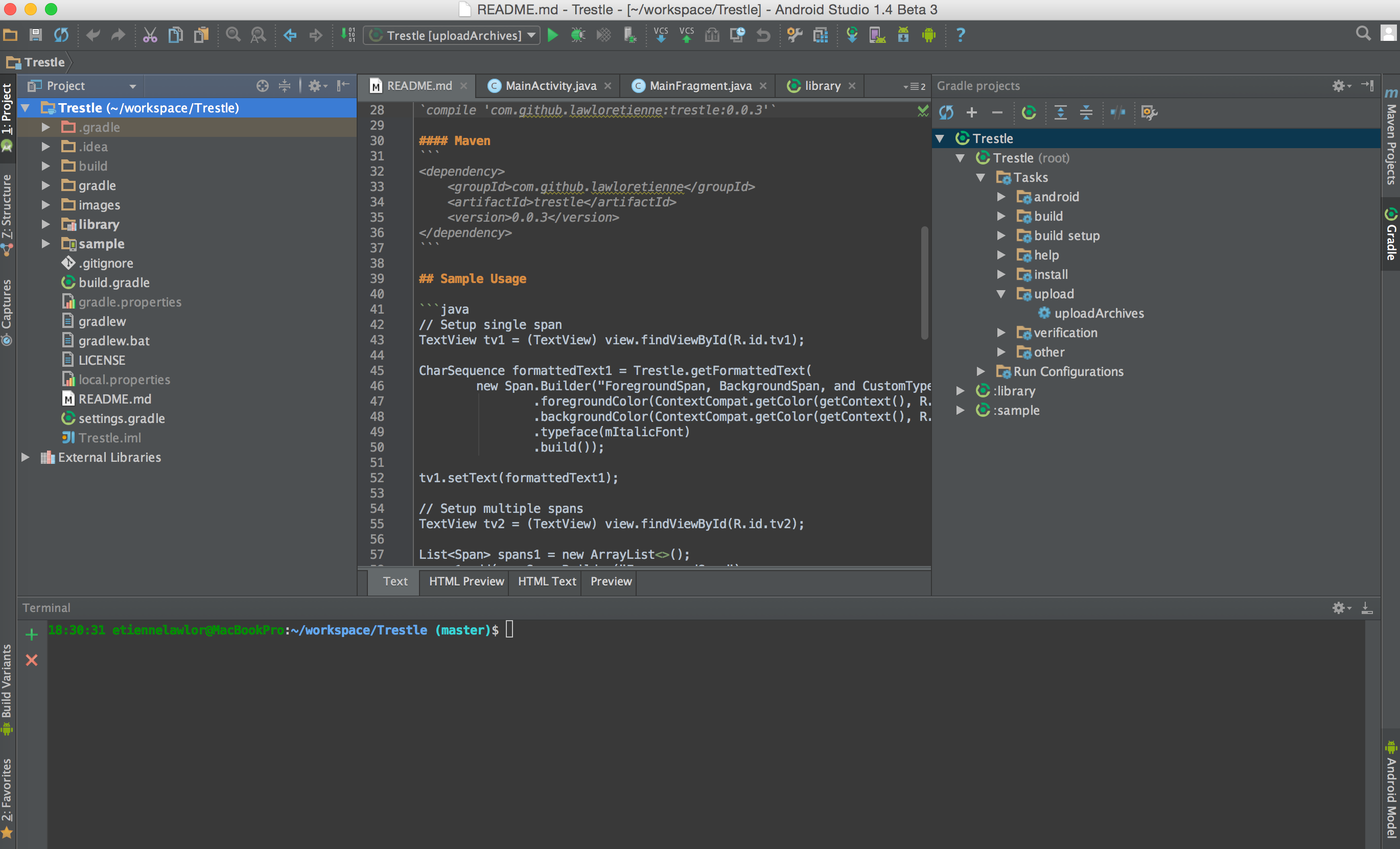This screenshot has height=849, width=1400.
Task: Run the Trestle uploadArchives configuration
Action: pos(553,35)
